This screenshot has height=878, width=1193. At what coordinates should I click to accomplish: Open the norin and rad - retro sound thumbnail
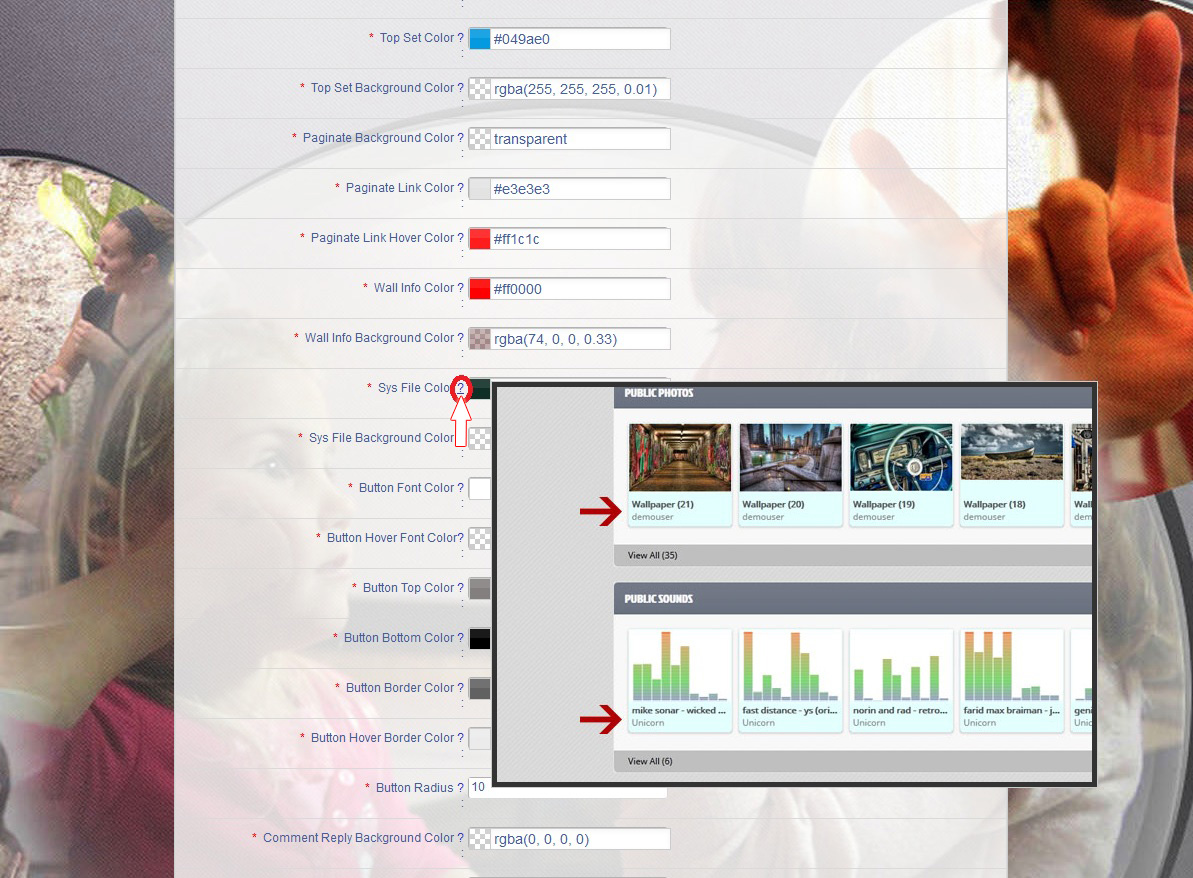tap(901, 665)
